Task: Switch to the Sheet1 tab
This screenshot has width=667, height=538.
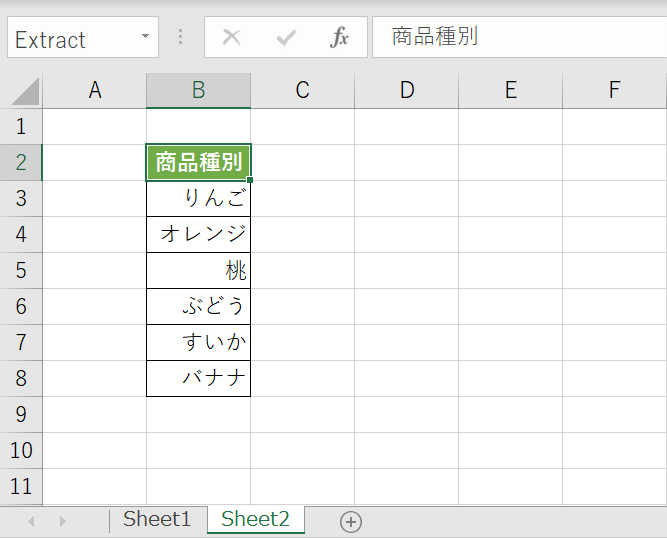Action: pos(157,519)
